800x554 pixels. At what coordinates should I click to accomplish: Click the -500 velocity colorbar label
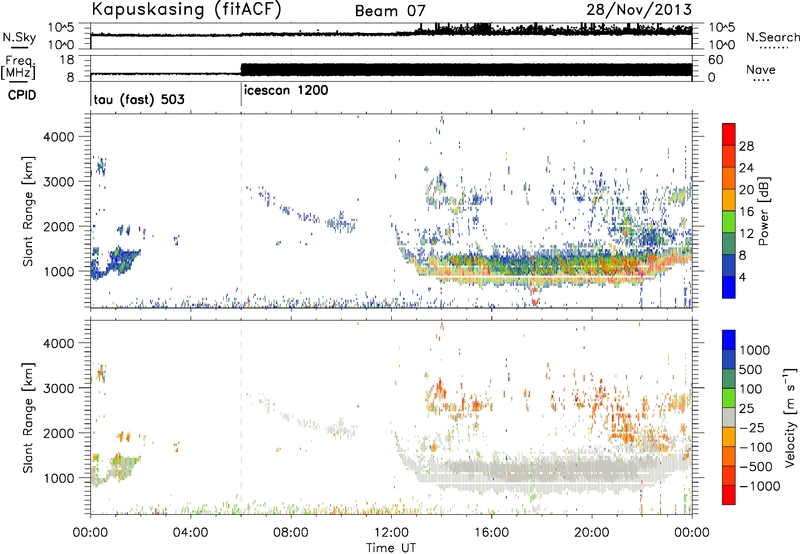click(755, 467)
